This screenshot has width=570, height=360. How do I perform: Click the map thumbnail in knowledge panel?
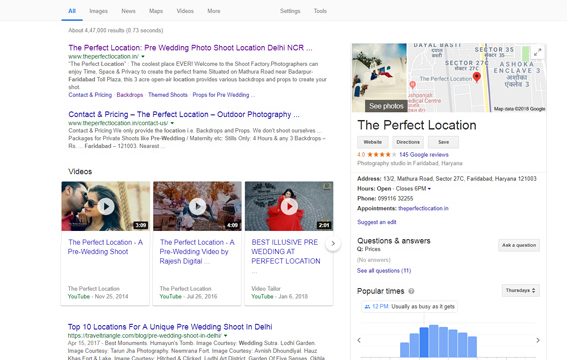pyautogui.click(x=477, y=77)
